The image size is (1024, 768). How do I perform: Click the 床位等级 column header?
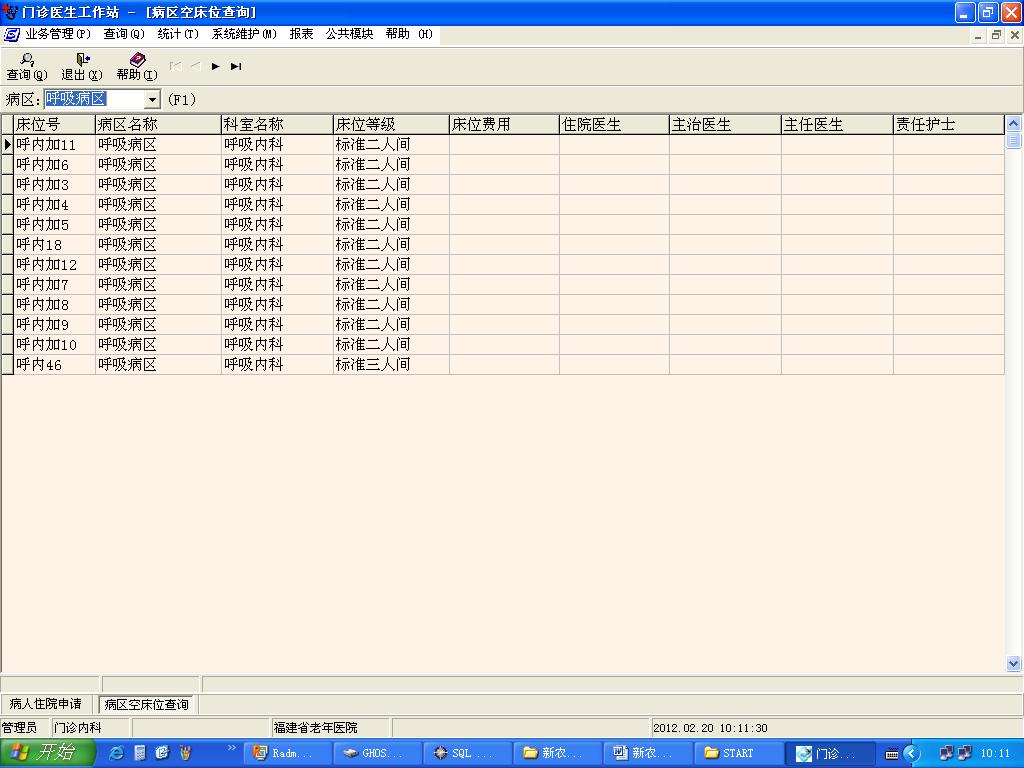coord(391,124)
